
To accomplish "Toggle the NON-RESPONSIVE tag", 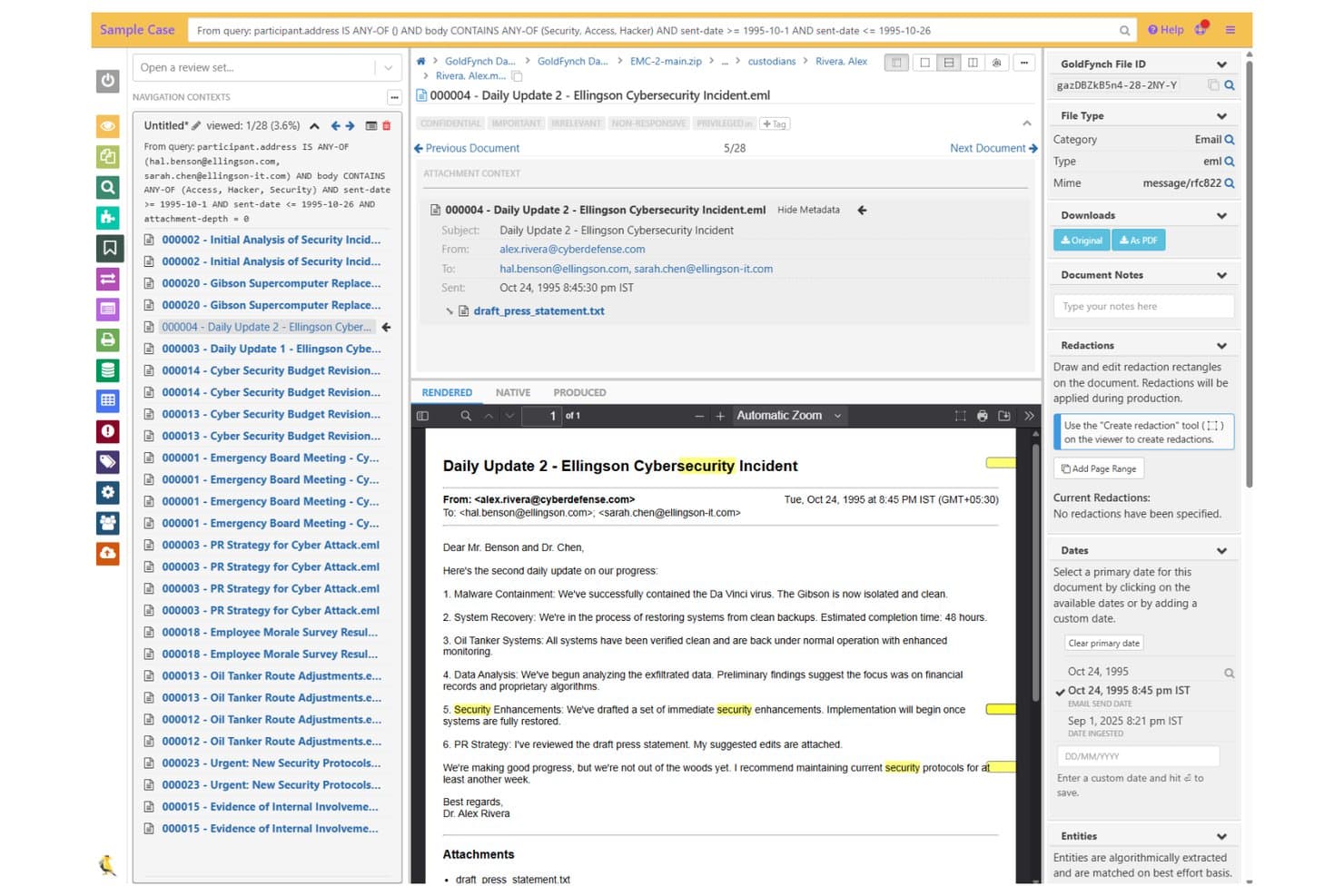I will pos(648,123).
